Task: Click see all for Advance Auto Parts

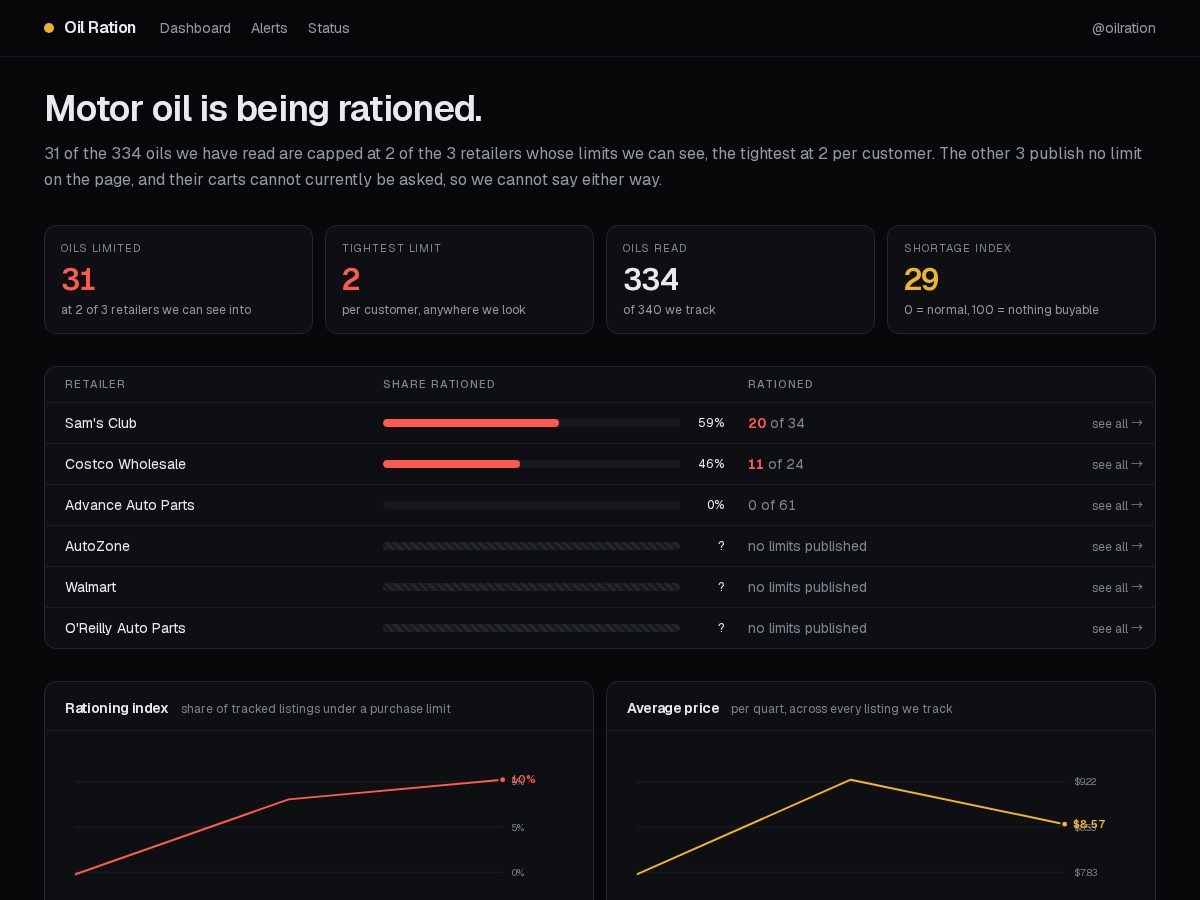Action: coord(1117,506)
